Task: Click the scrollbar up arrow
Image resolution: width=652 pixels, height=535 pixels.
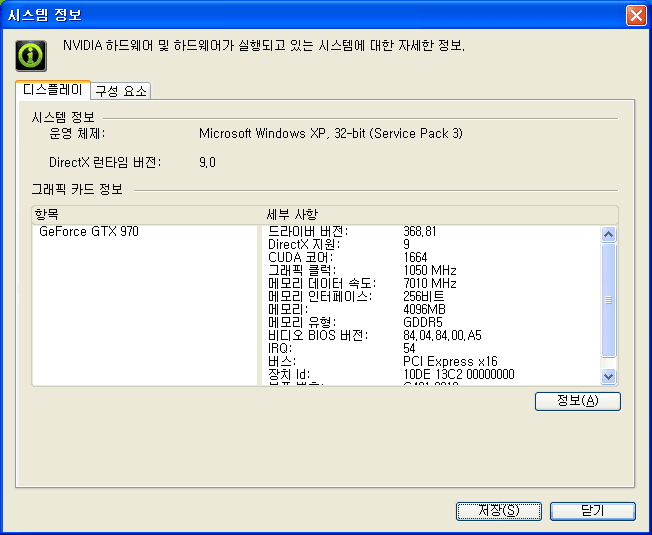Action: coord(608,235)
